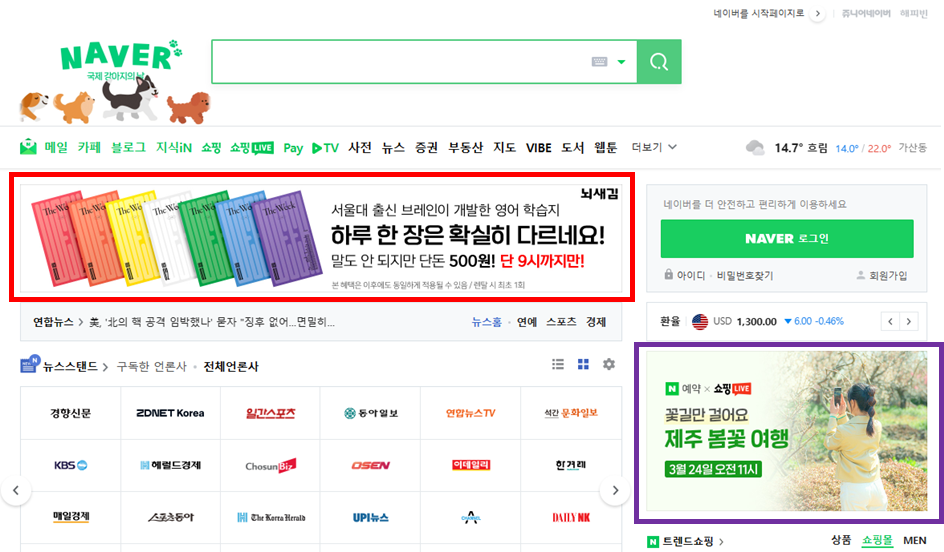
Task: Open the mail envelope icon
Action: 28,147
